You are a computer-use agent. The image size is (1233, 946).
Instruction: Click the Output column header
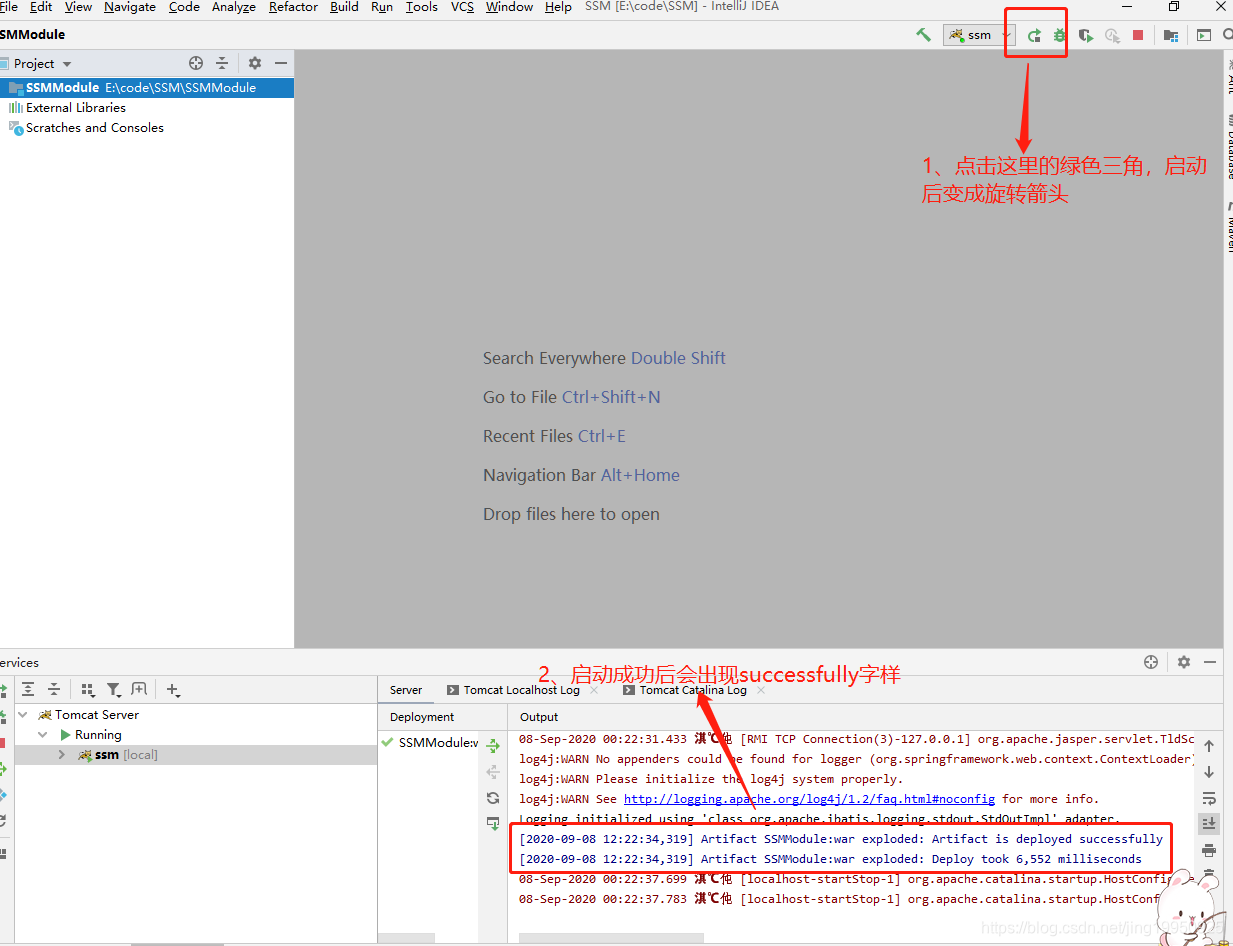click(x=539, y=717)
